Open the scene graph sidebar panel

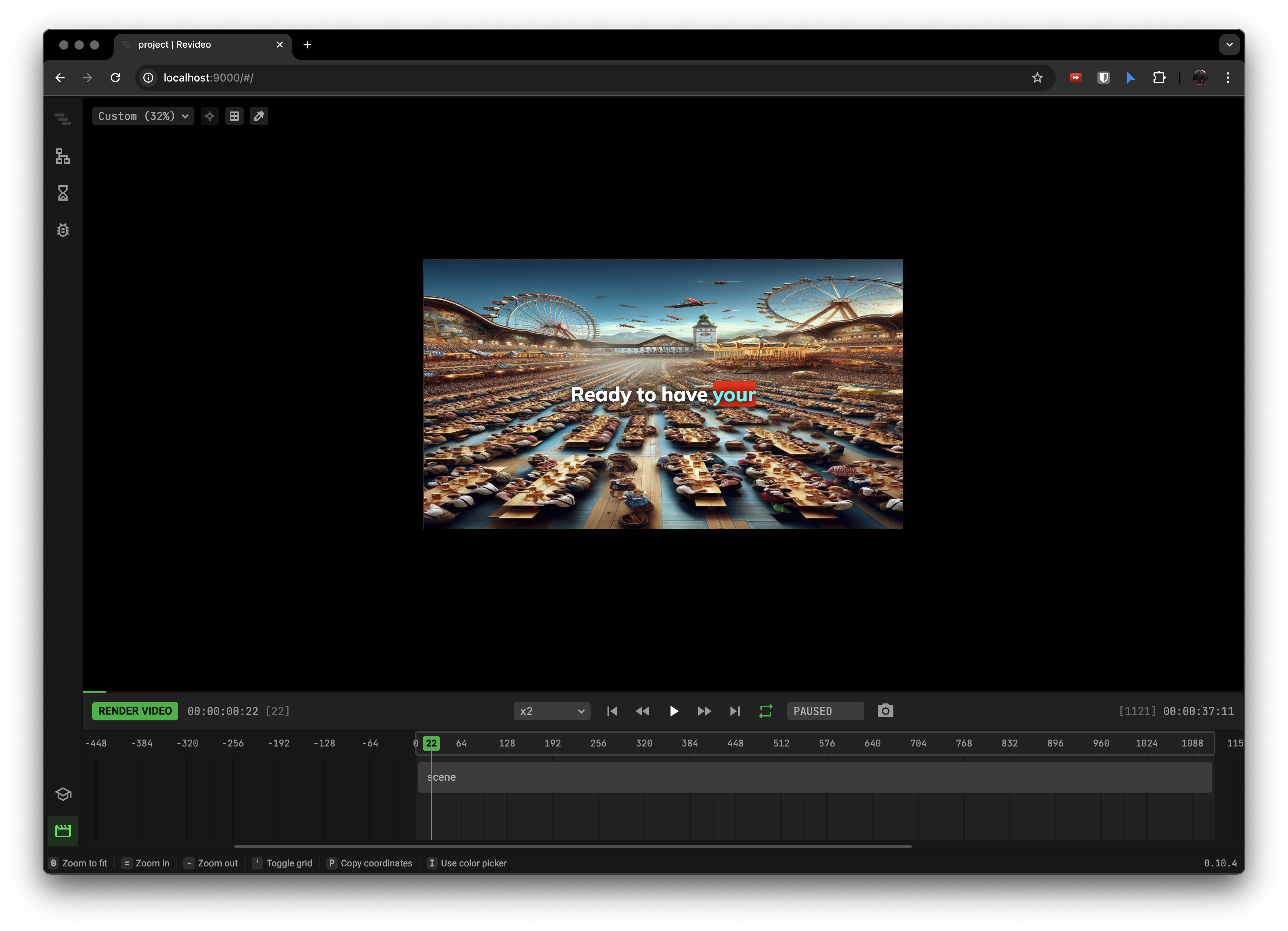pos(63,156)
